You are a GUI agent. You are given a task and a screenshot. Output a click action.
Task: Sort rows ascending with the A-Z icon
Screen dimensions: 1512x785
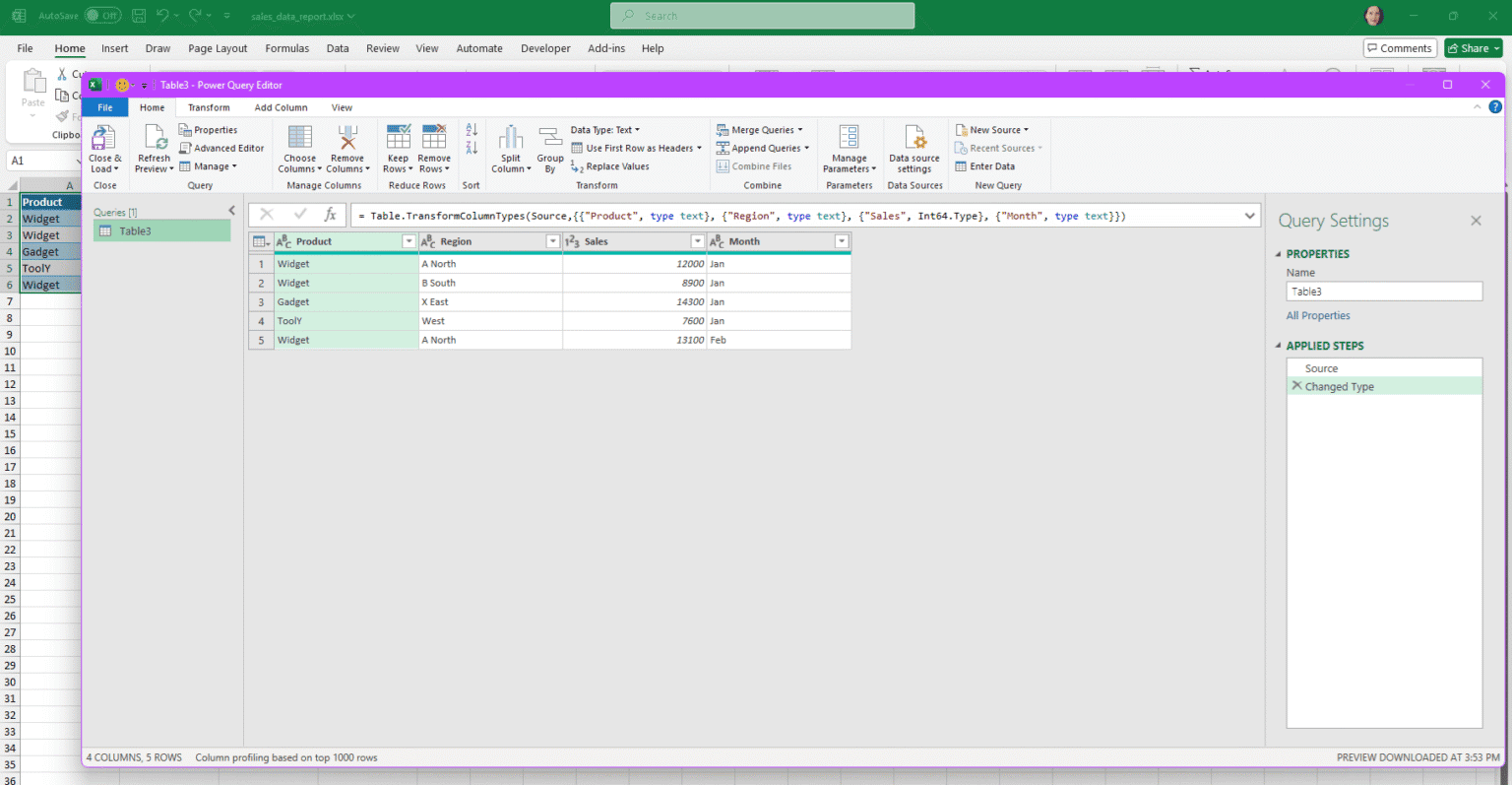471,129
